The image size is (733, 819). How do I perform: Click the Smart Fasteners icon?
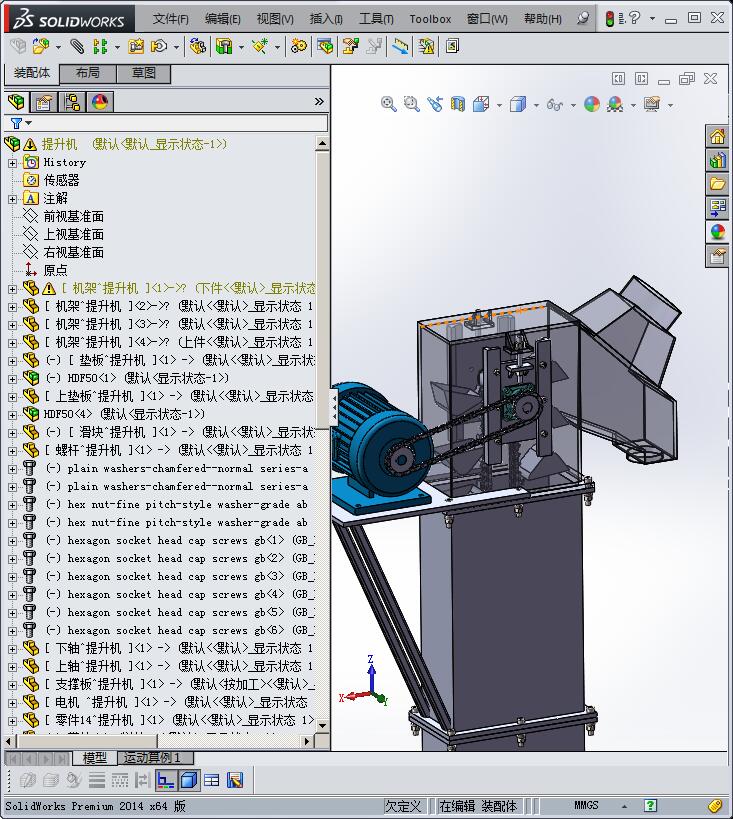[x=136, y=46]
